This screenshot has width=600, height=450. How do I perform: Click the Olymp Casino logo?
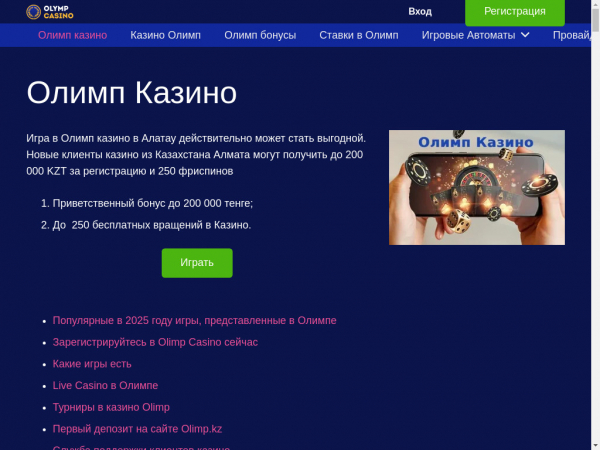(50, 12)
